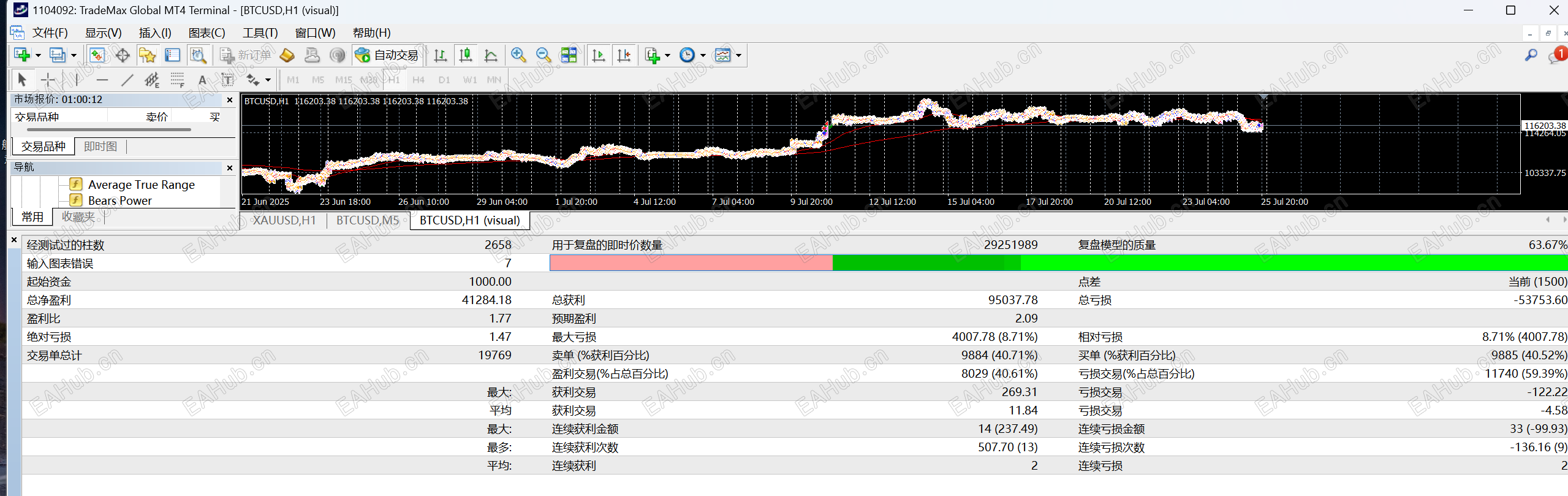Viewport: 1568px width, 496px height.
Task: Toggle chart shift
Action: point(624,55)
